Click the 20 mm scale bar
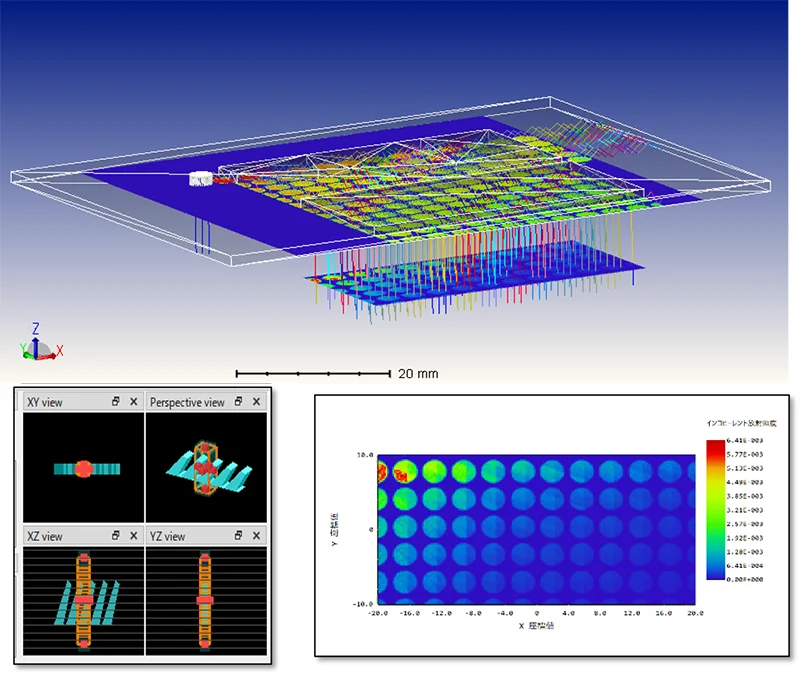800x675 pixels. pyautogui.click(x=313, y=374)
